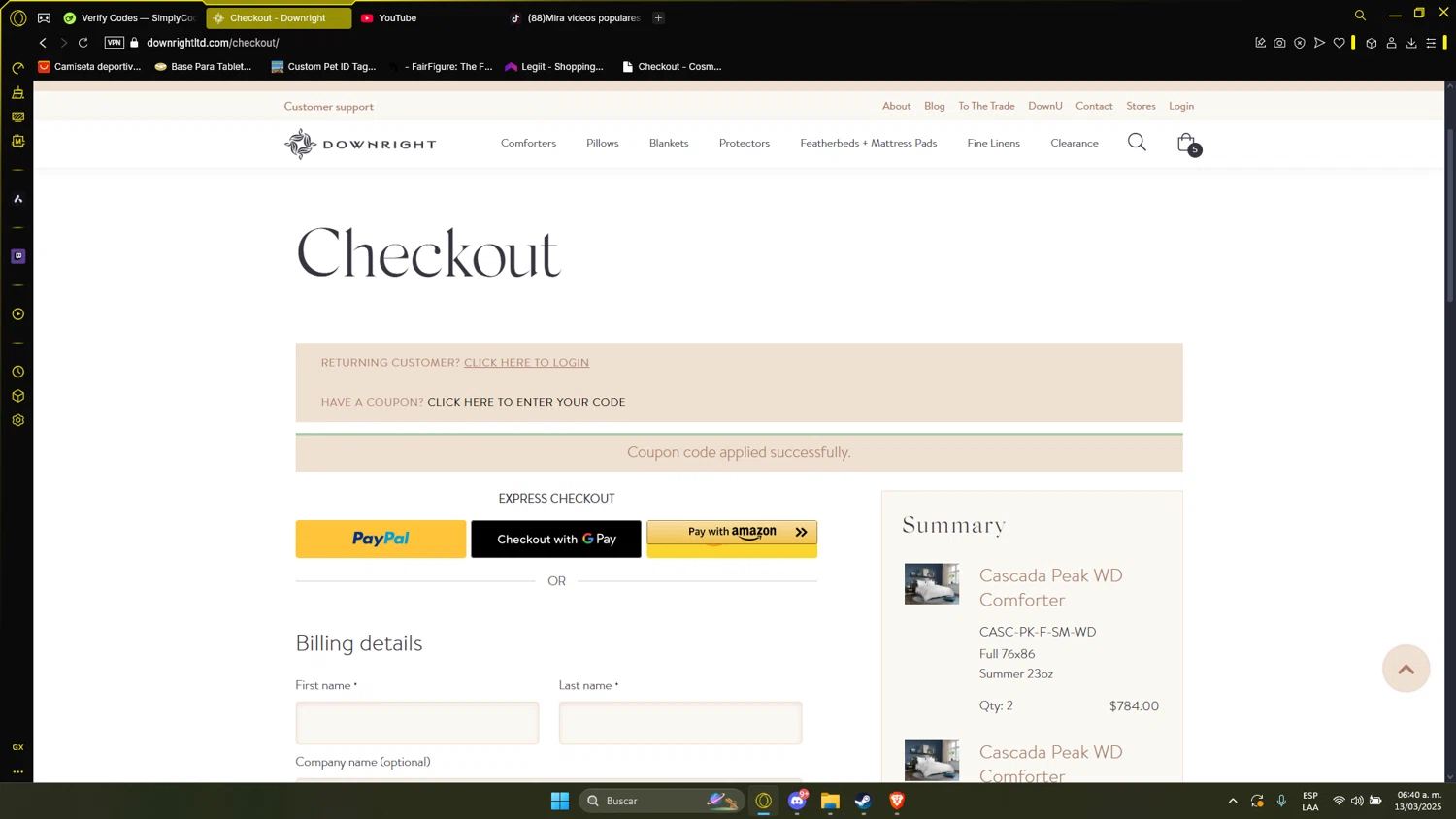
Task: Open the Custom Pet ID Tag bookmark
Action: (x=323, y=67)
